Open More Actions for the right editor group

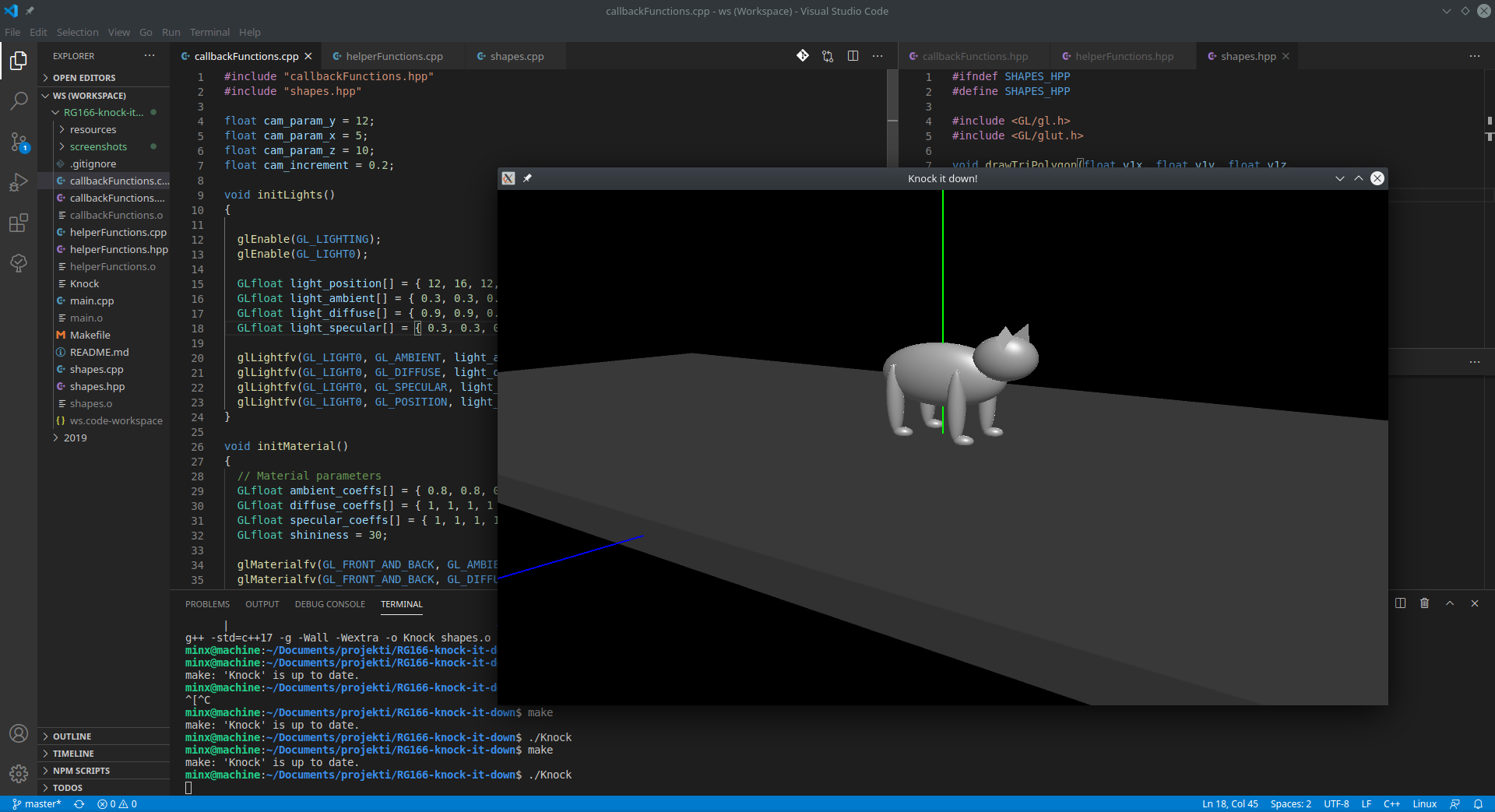click(1475, 56)
